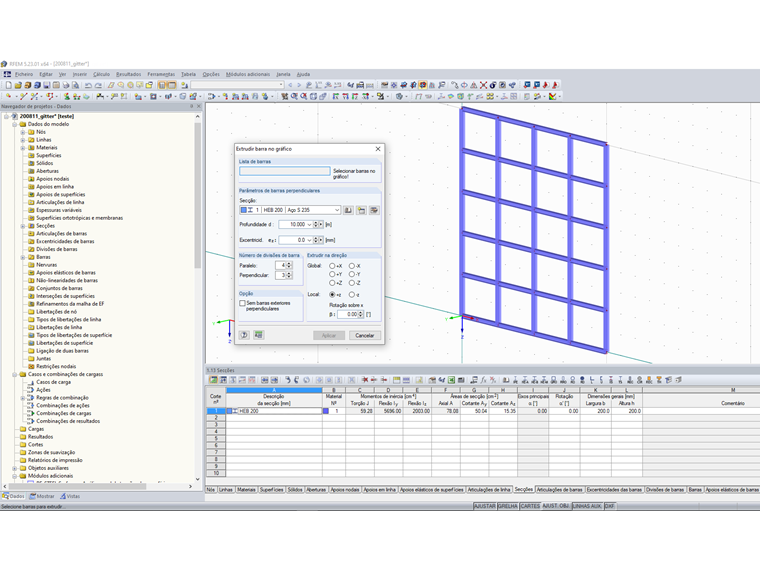The height and width of the screenshot is (570, 760).
Task: Open the Cálculo menu
Action: [101, 74]
